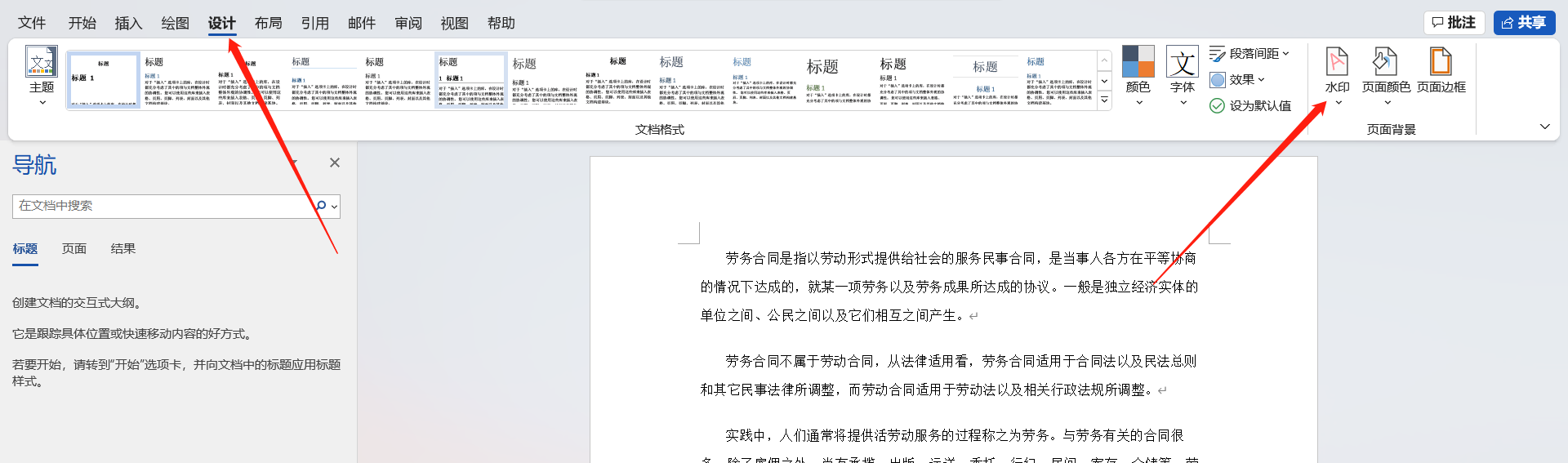
Task: Select the 结果 tab in navigation pane
Action: click(123, 249)
